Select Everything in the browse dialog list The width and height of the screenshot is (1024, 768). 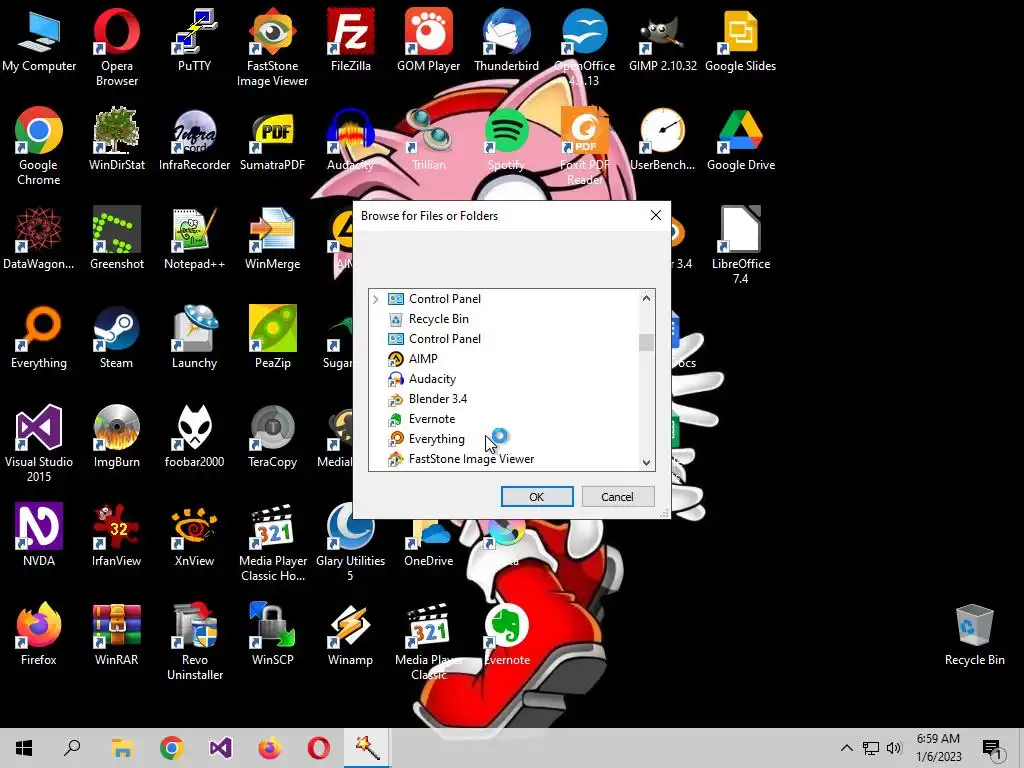[x=436, y=439]
